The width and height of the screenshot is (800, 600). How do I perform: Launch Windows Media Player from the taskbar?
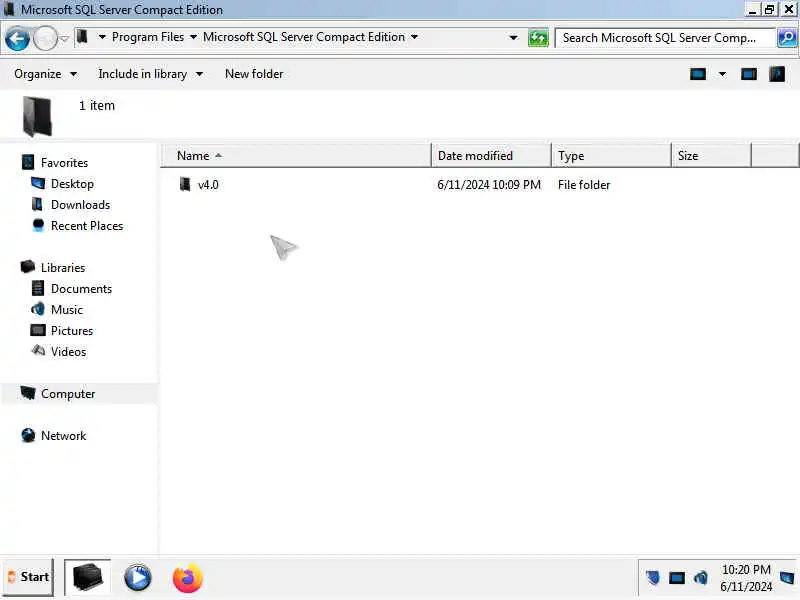[137, 579]
